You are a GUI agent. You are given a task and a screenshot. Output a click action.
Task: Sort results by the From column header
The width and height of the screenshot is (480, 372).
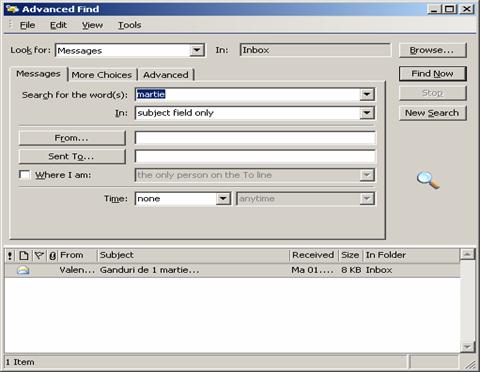pos(77,256)
